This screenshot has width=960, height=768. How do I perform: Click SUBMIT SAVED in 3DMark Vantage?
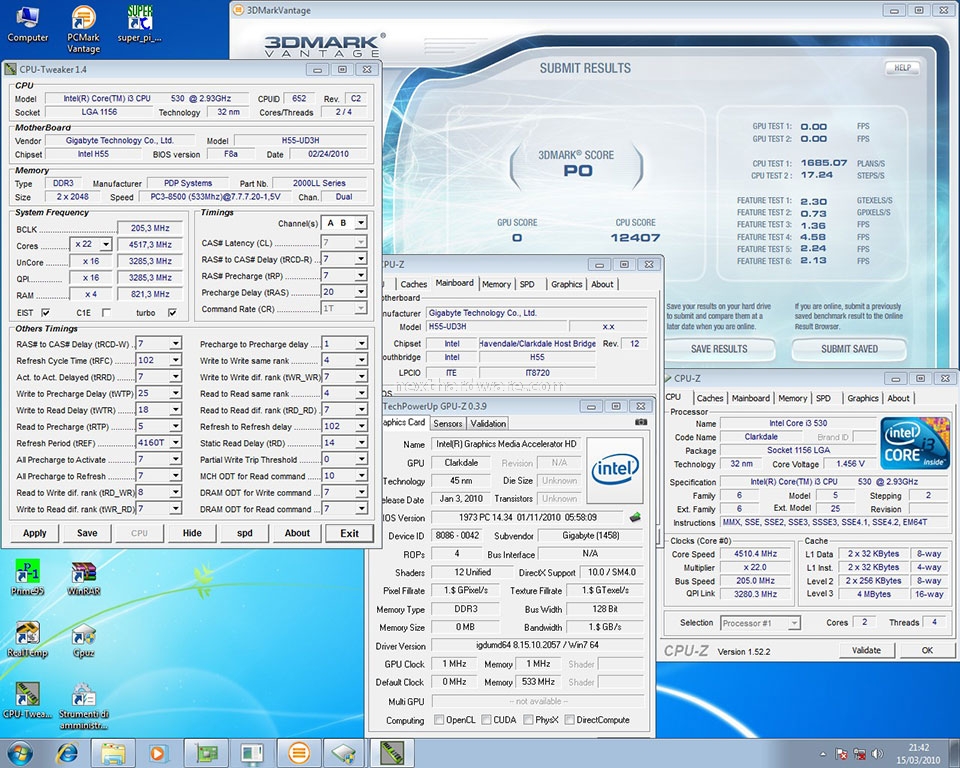click(849, 348)
